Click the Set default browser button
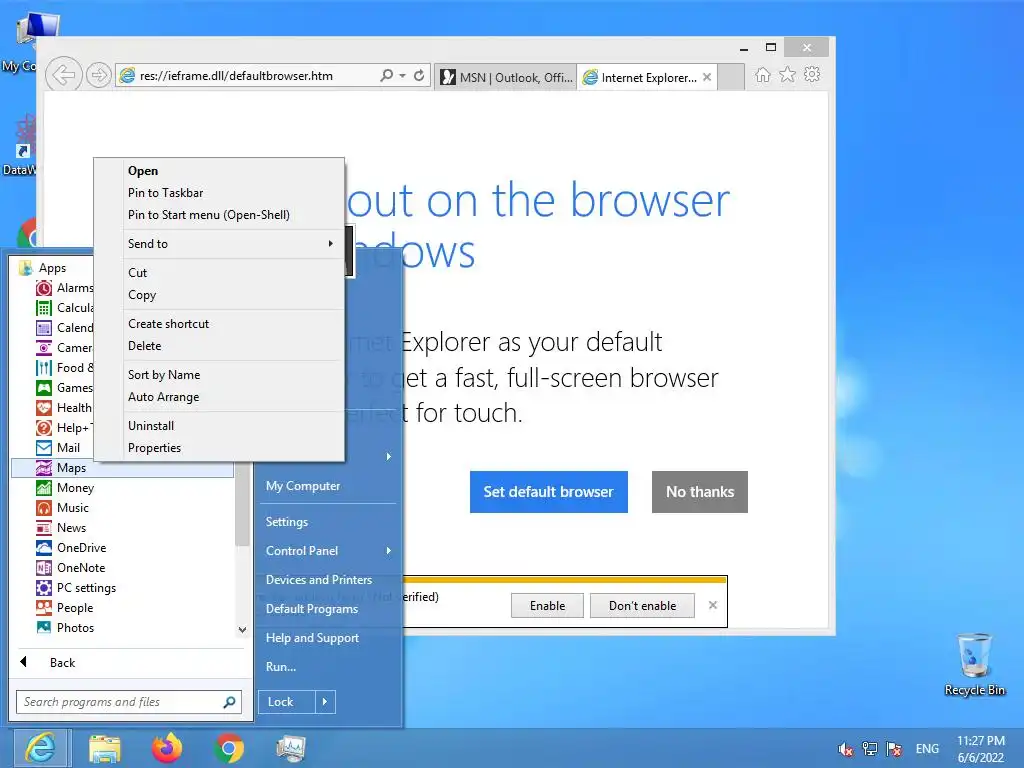 pyautogui.click(x=549, y=492)
